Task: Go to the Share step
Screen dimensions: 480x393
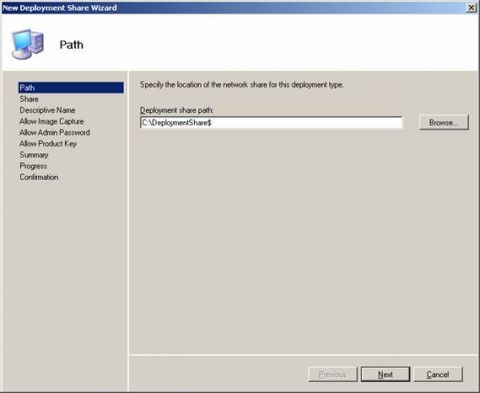Action: pyautogui.click(x=29, y=99)
